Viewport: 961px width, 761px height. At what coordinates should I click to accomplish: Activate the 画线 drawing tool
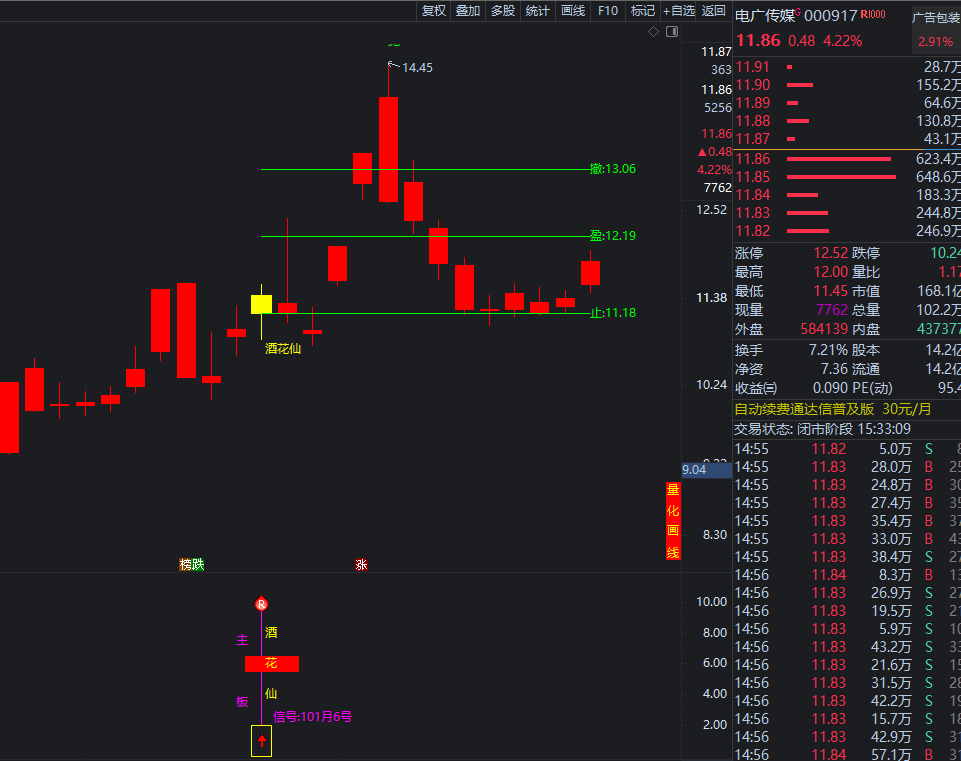click(x=572, y=11)
